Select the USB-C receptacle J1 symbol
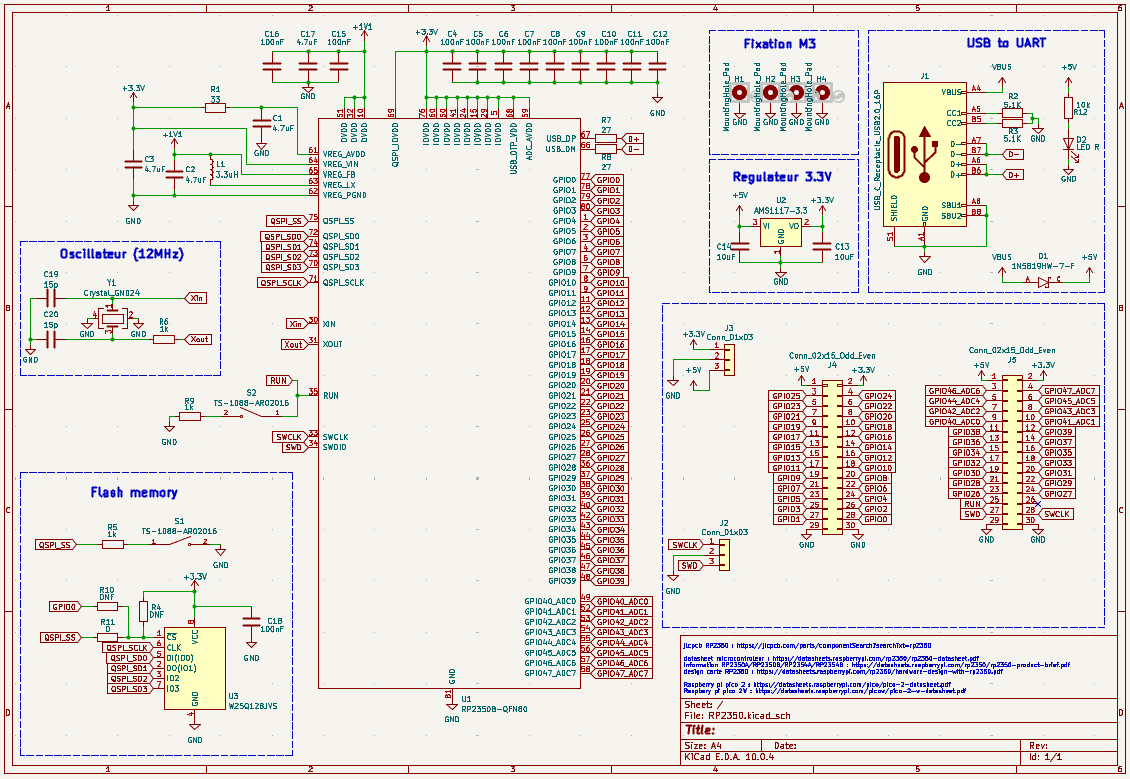This screenshot has height=779, width=1130. click(925, 153)
